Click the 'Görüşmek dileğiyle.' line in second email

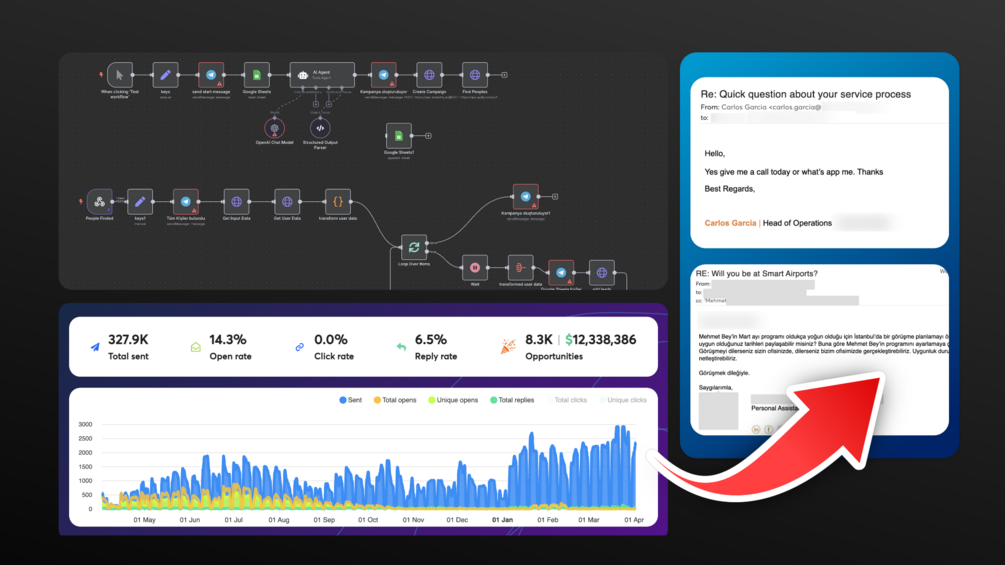(x=724, y=373)
